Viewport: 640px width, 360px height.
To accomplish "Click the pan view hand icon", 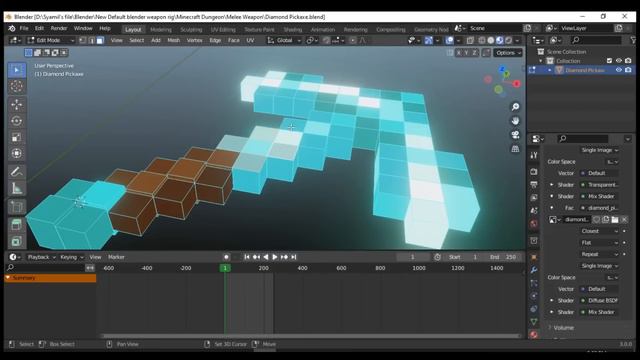I will pos(516,121).
